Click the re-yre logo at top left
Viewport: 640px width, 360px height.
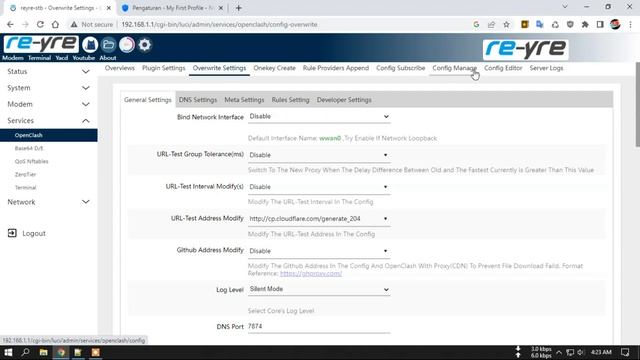click(40, 44)
